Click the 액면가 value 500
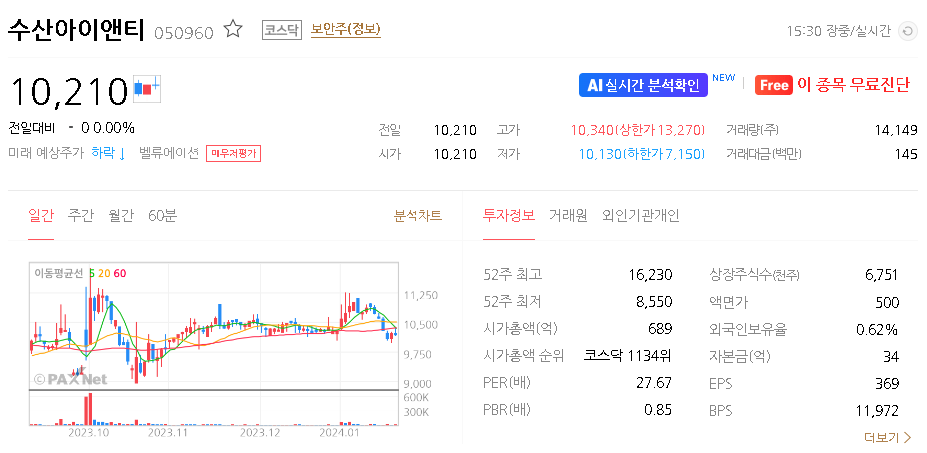This screenshot has width=927, height=453. coord(887,303)
